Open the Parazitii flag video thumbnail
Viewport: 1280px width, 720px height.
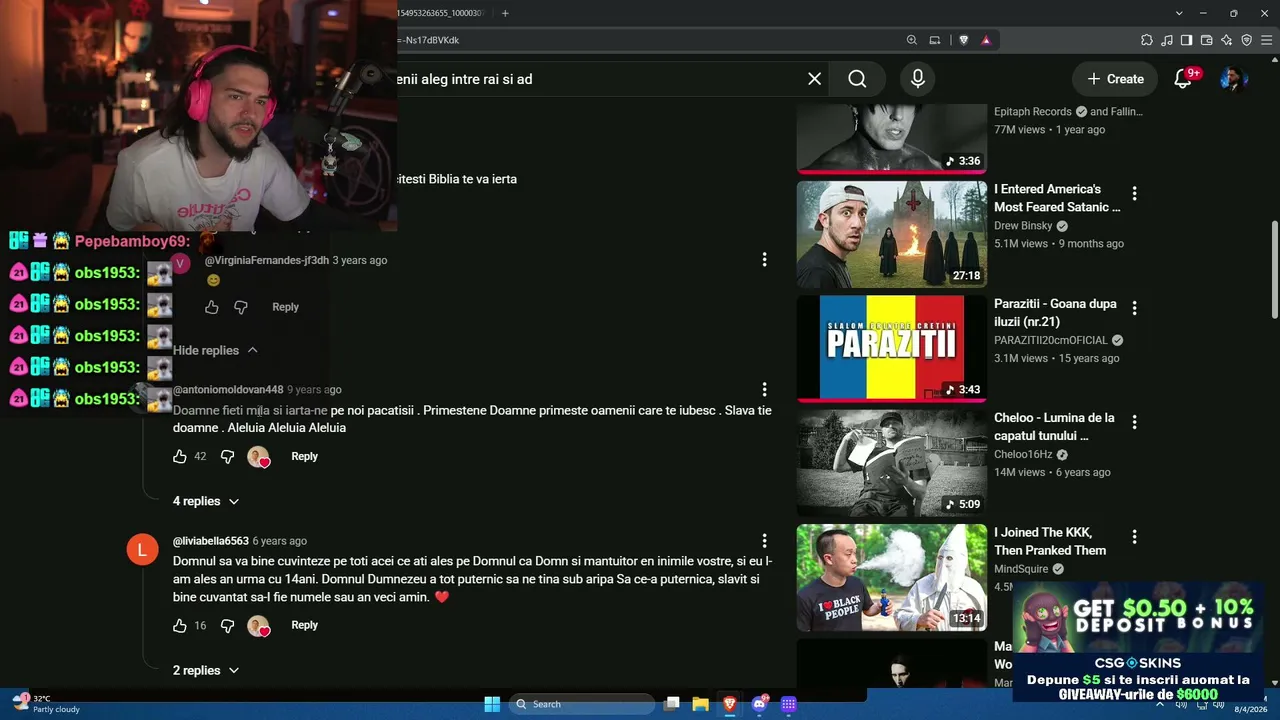click(891, 348)
